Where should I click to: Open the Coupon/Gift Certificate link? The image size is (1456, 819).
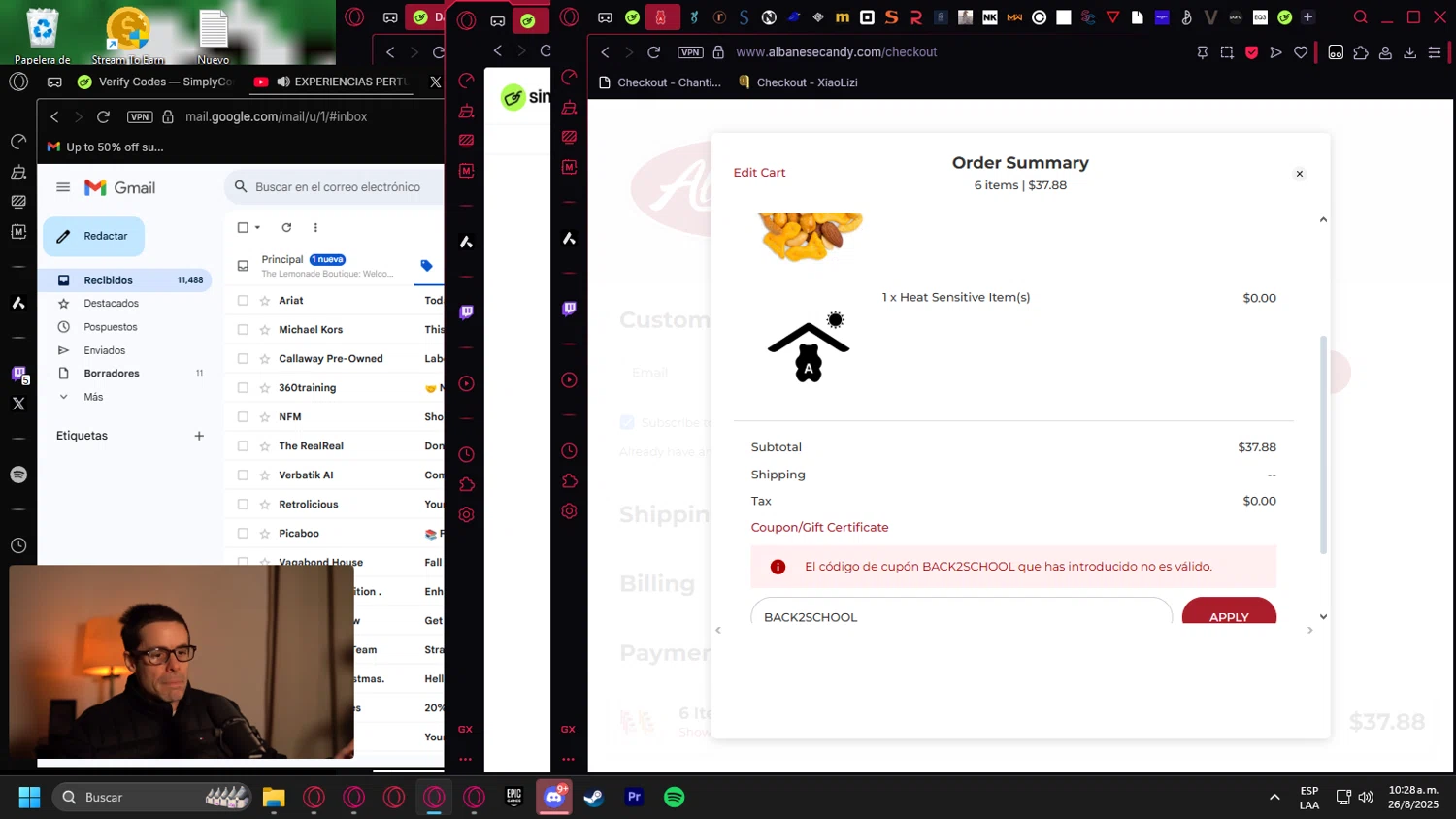coord(819,528)
